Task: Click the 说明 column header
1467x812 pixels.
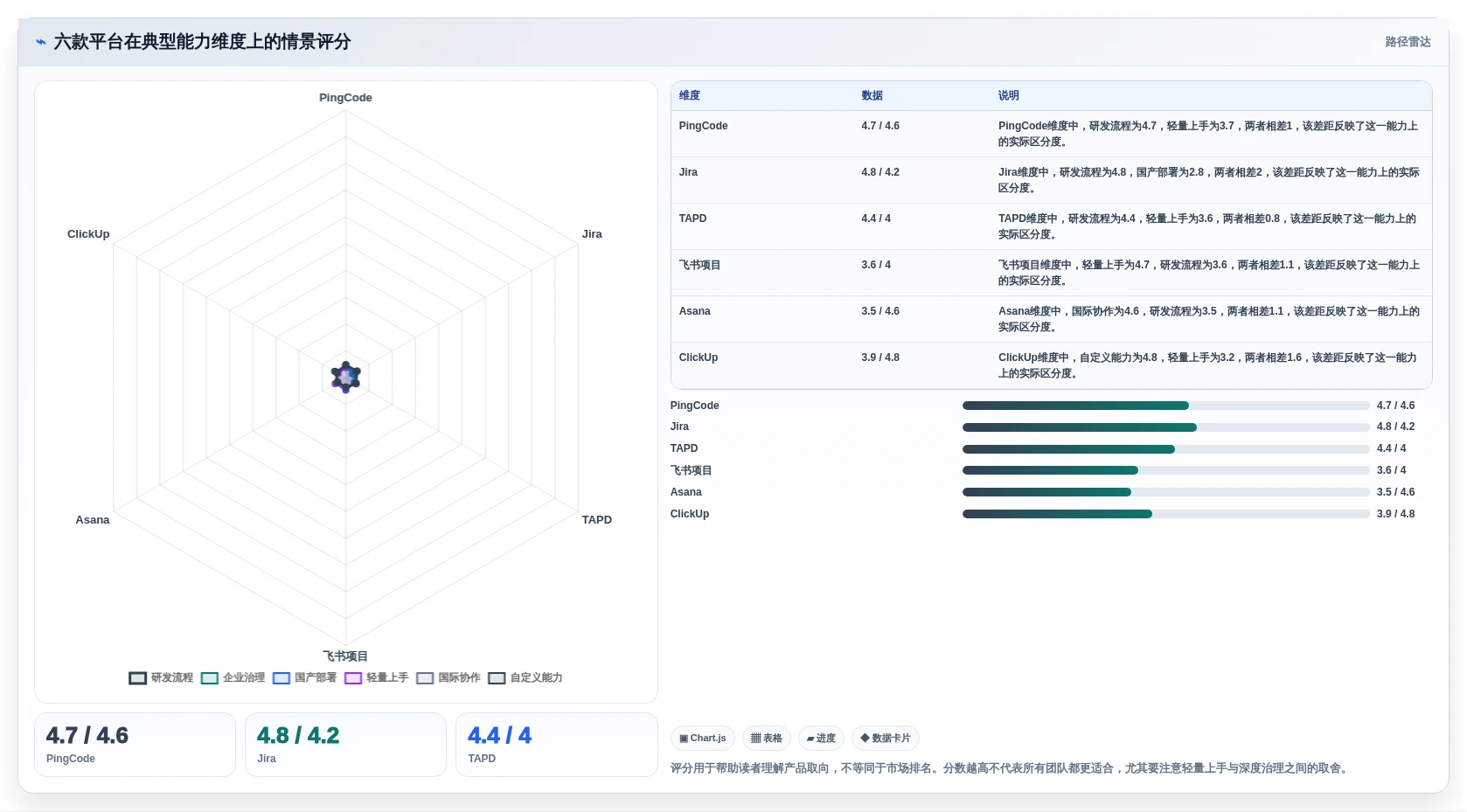Action: [1009, 95]
